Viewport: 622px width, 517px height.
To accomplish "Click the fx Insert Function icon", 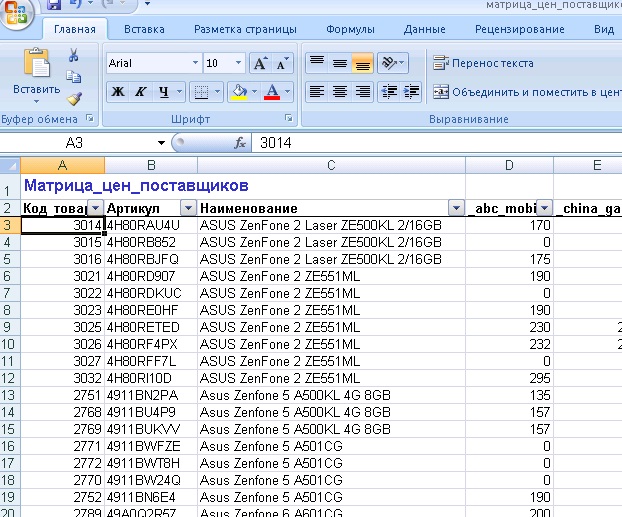I will click(240, 143).
